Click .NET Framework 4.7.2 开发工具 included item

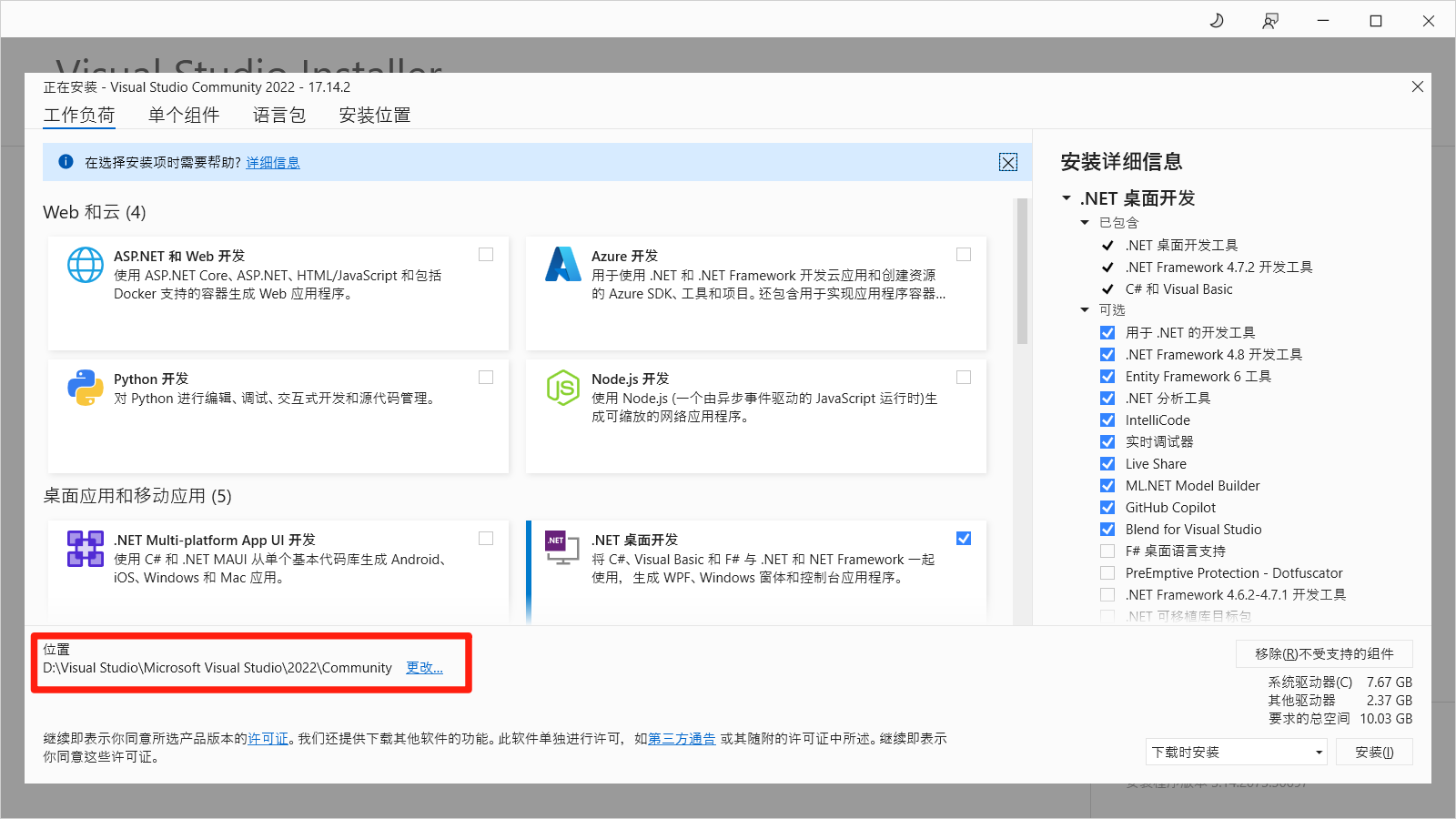[1218, 268]
